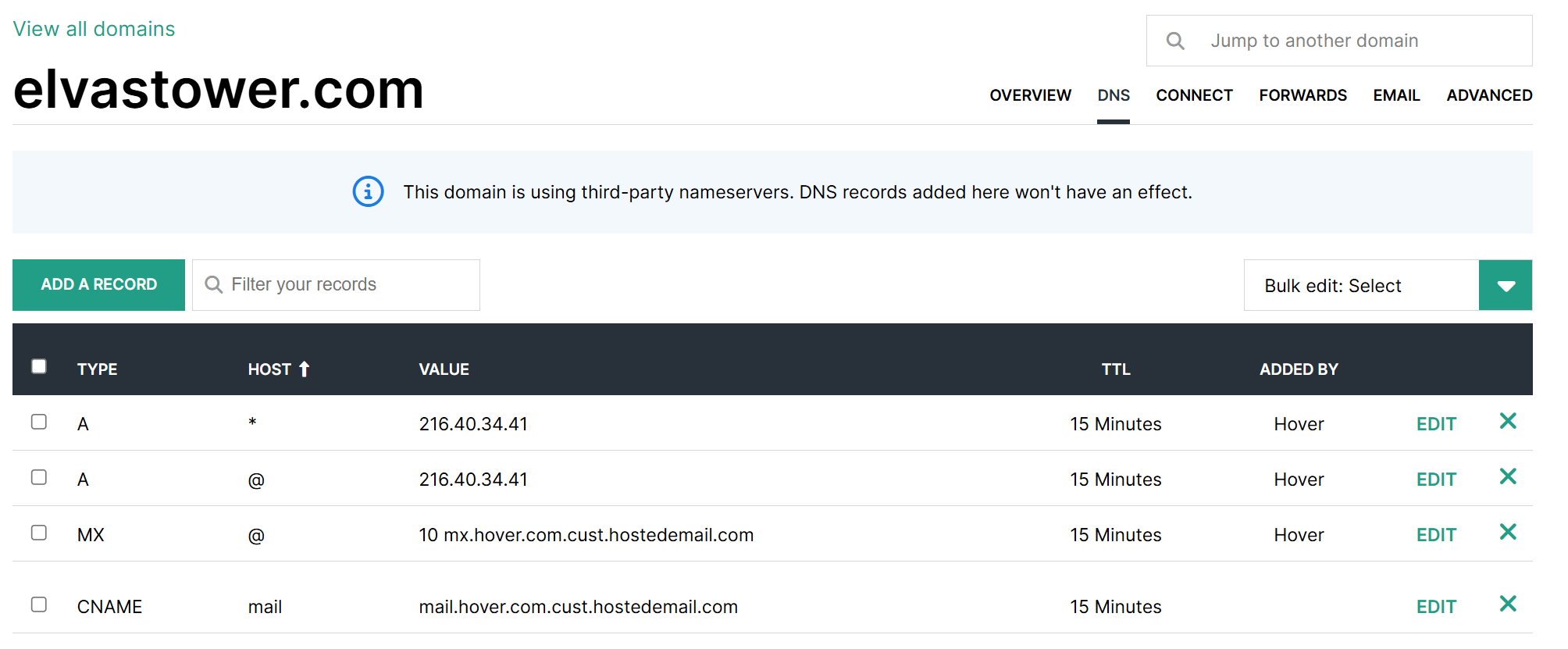Click the magnifier icon in the records filter
The width and height of the screenshot is (1568, 649).
coord(213,284)
